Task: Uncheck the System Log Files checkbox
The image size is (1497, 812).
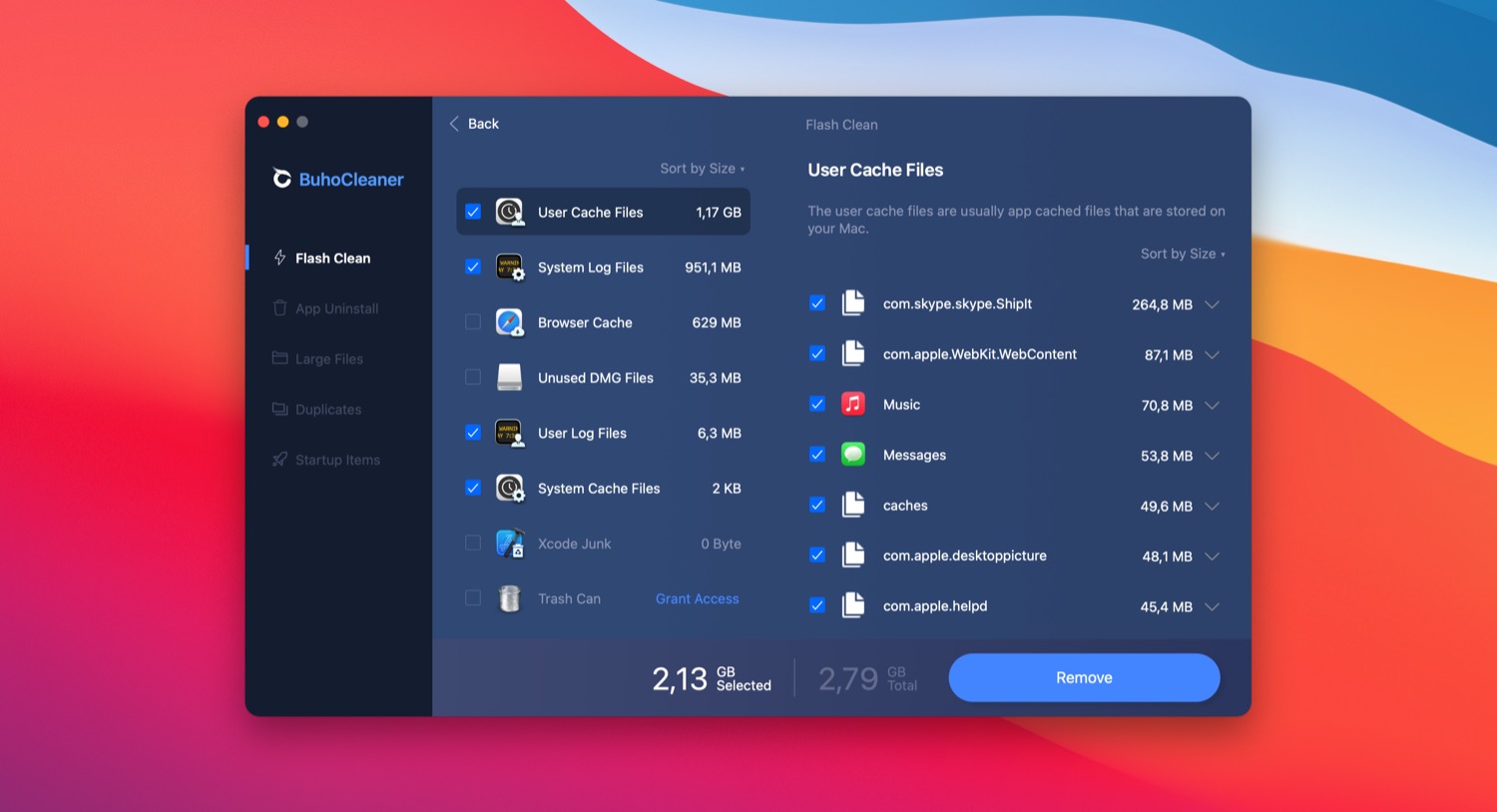Action: [x=473, y=266]
